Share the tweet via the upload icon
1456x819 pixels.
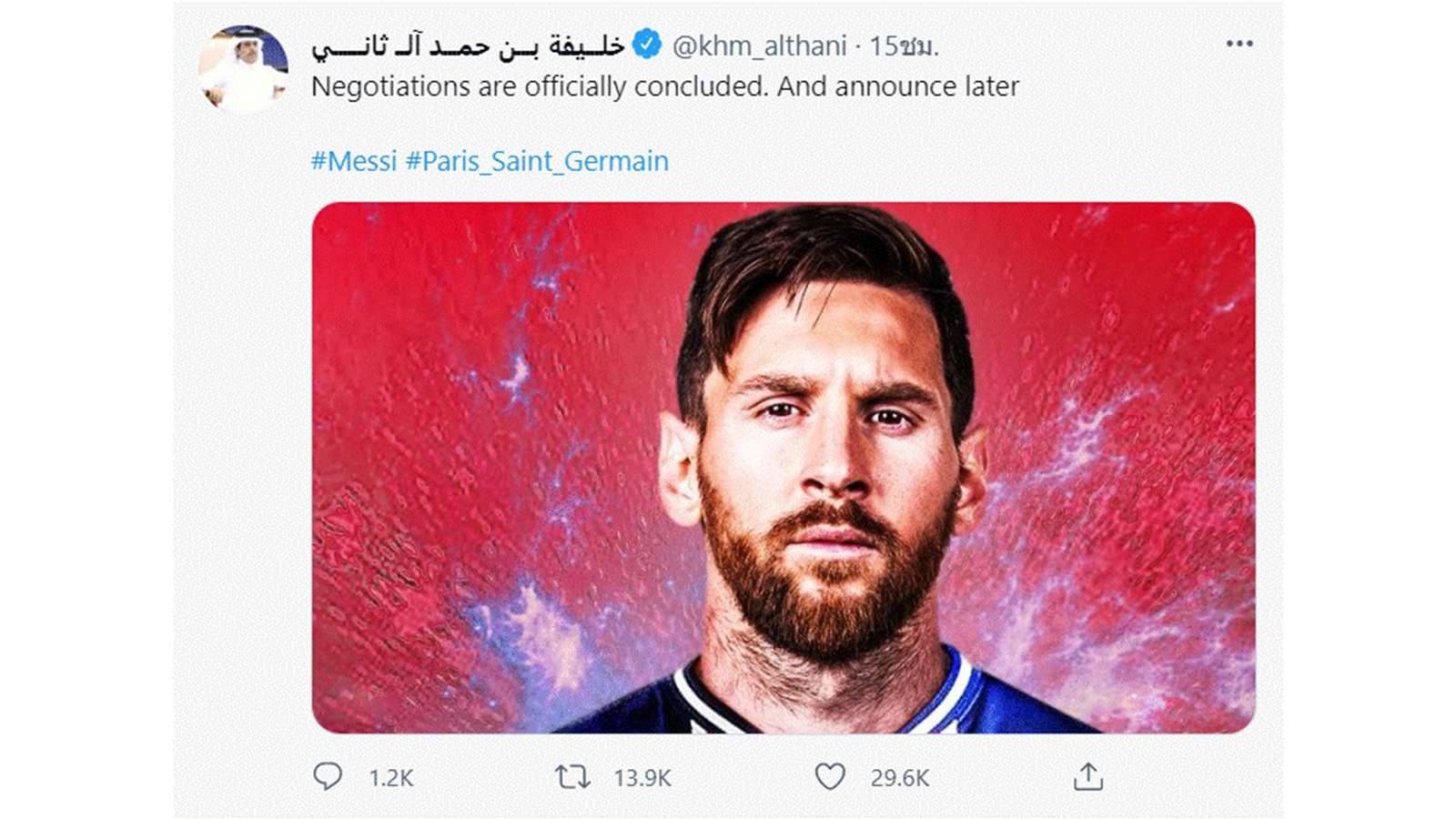(1089, 774)
